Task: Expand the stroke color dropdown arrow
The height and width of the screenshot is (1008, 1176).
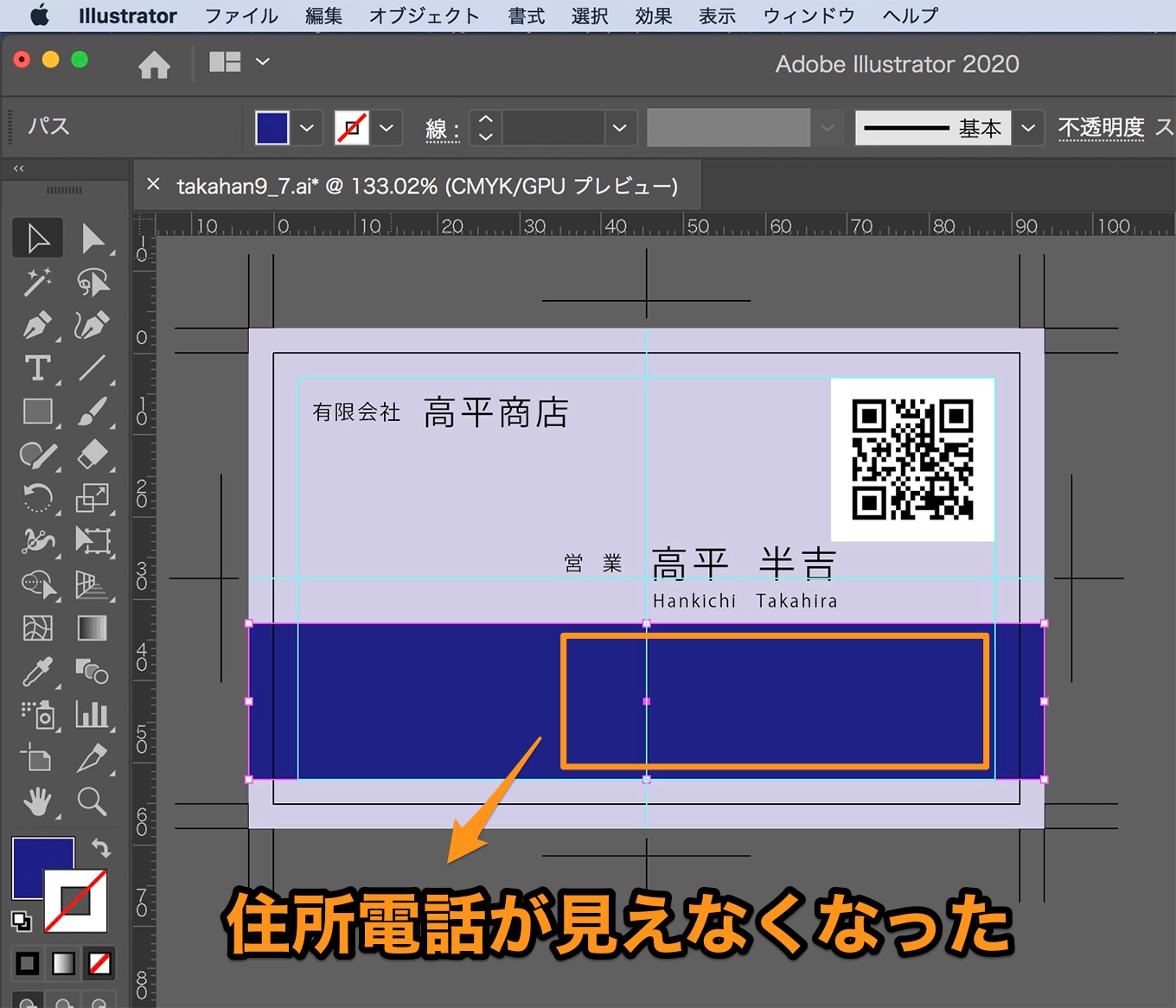Action: (x=387, y=128)
